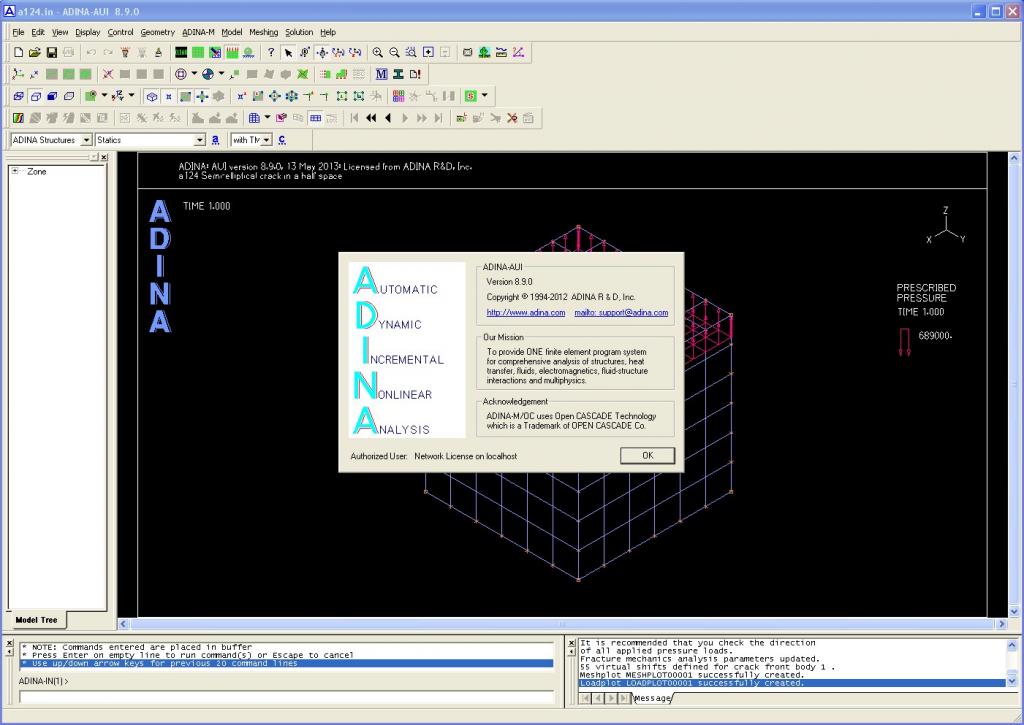Follow the http://www.adina.com link
The image size is (1024, 725).
coord(526,313)
